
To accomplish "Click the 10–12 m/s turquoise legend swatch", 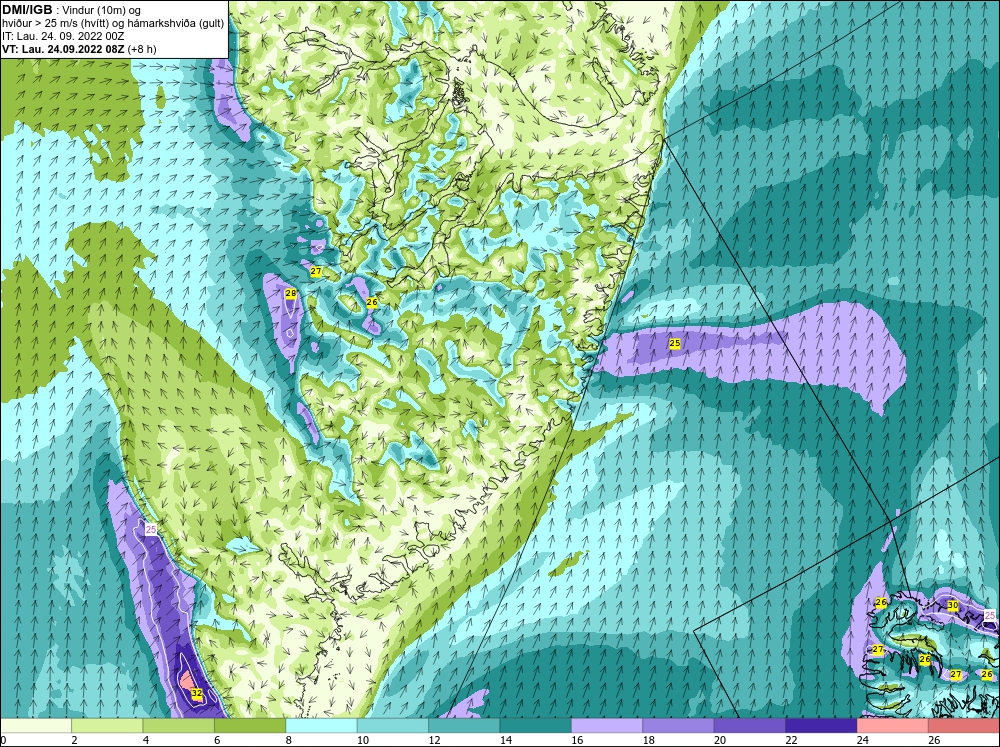I will coord(393,726).
